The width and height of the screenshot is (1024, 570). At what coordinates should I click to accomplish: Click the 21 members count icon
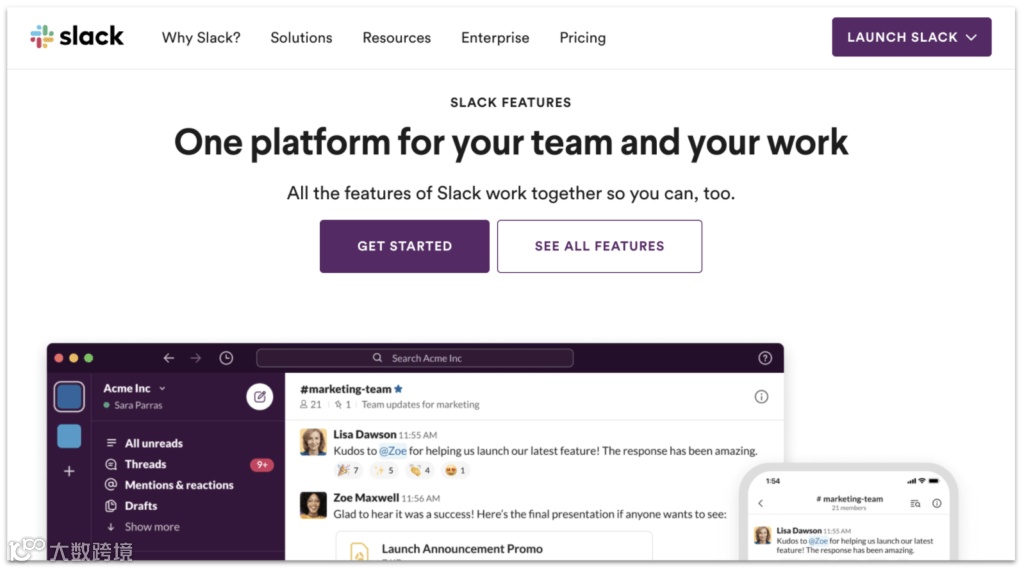[x=310, y=404]
